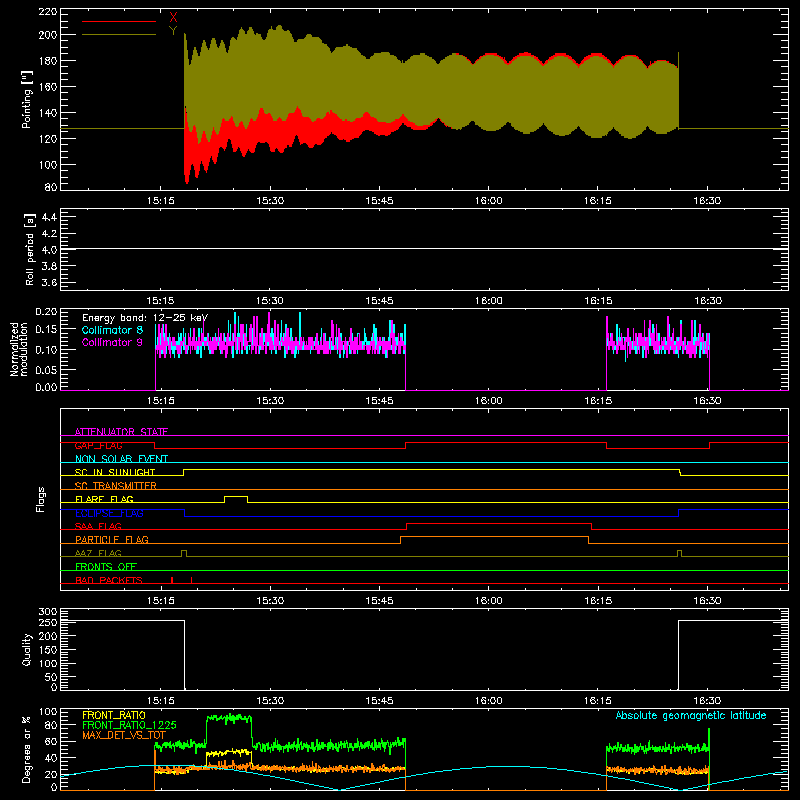Click the SC_TRANSMITTER flag label
800x800 pixels.
[115, 486]
